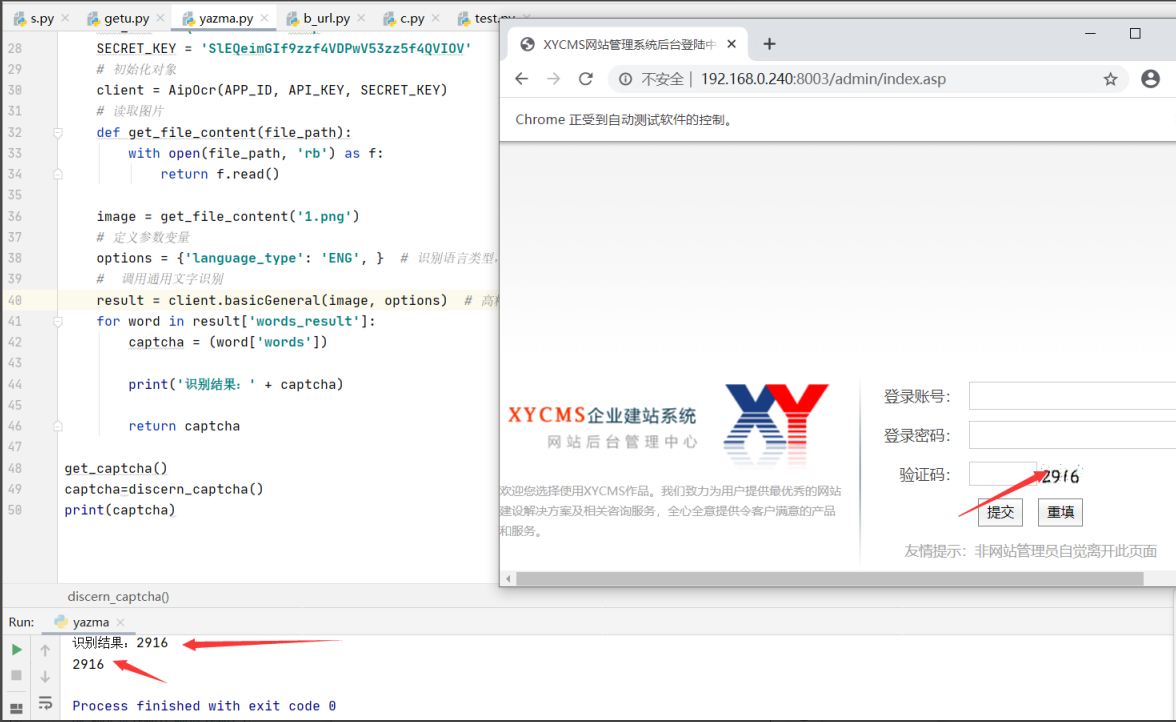Go forward in Chrome browser
Image resolution: width=1176 pixels, height=722 pixels.
pyautogui.click(x=554, y=79)
